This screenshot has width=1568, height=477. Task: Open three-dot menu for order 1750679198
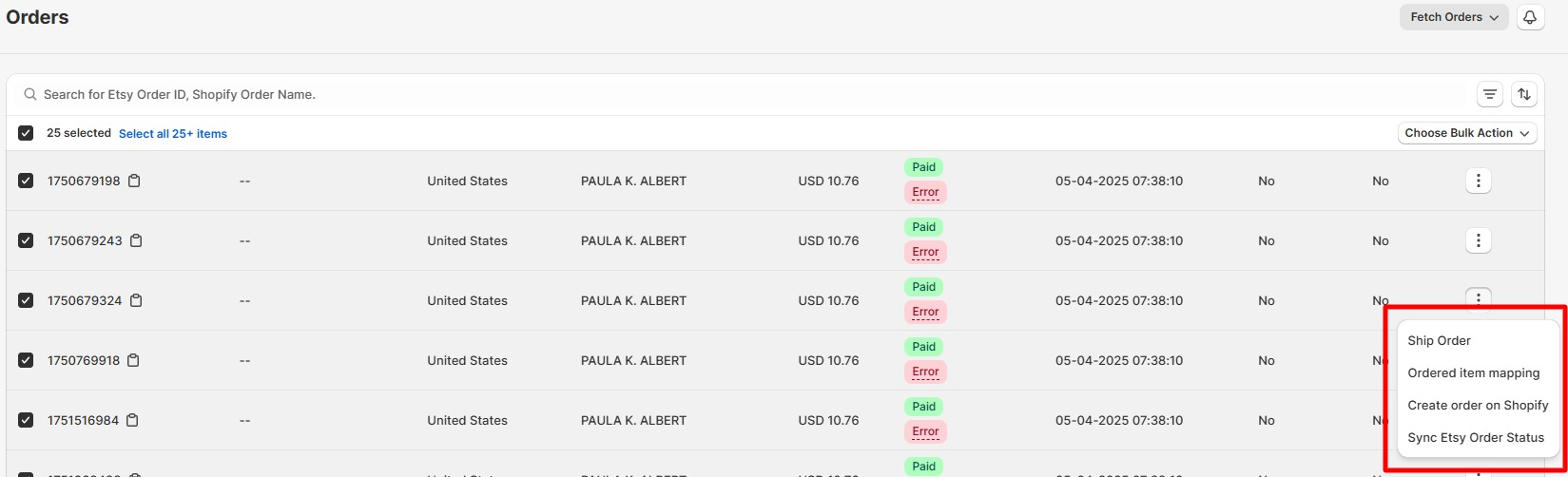point(1478,181)
